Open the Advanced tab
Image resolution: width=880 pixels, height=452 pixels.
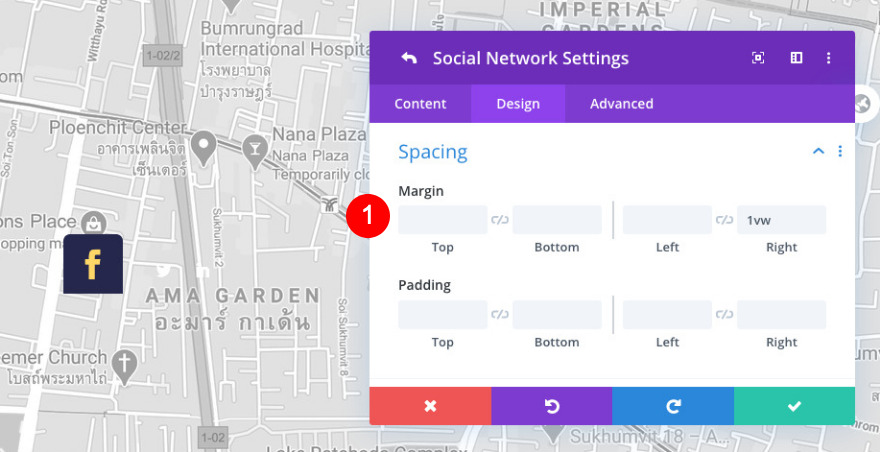coord(621,104)
